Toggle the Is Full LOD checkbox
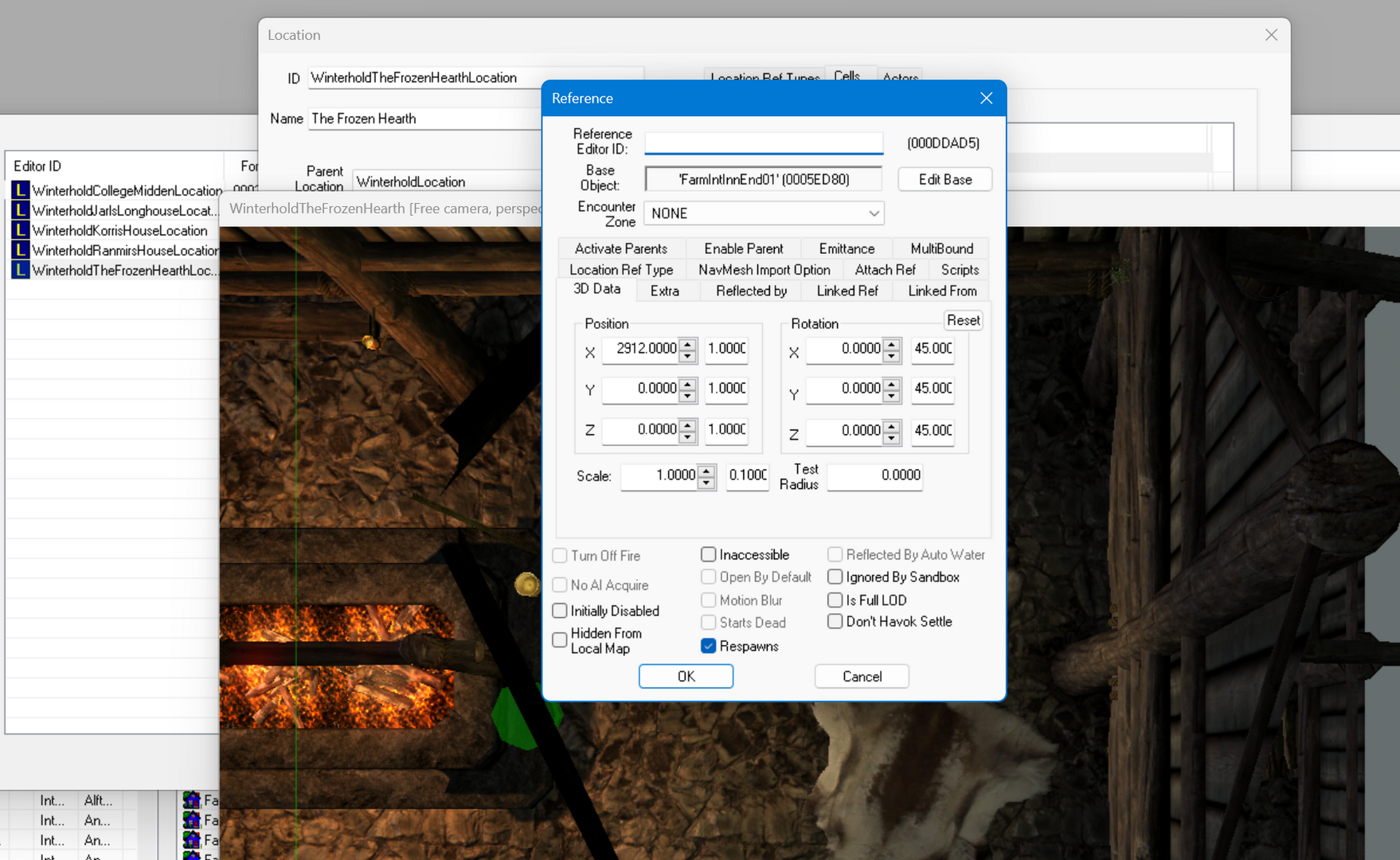Viewport: 1400px width, 860px height. [835, 600]
